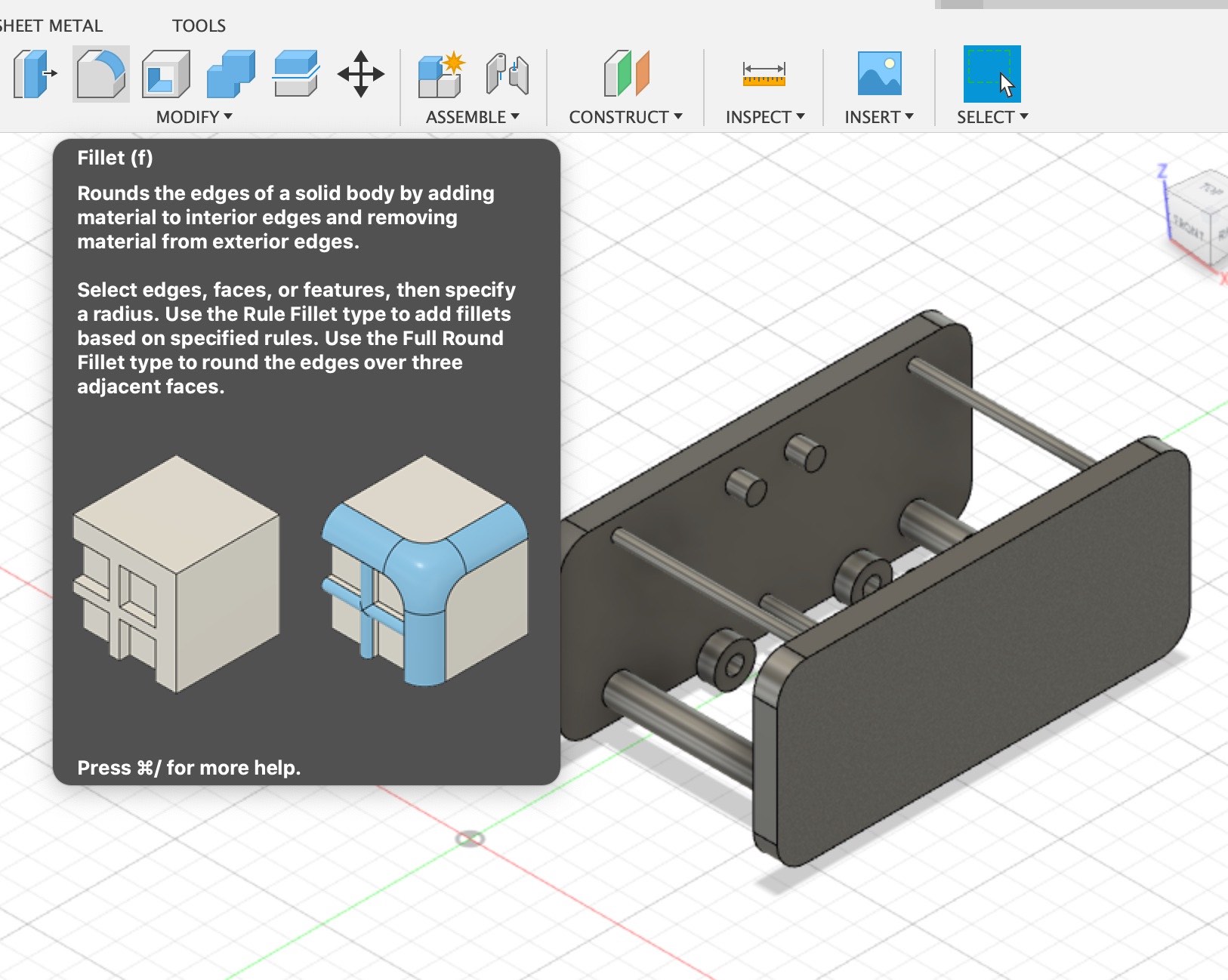Click the ViewCube in the corner
Screen dimensions: 1228x980
coord(1198,217)
